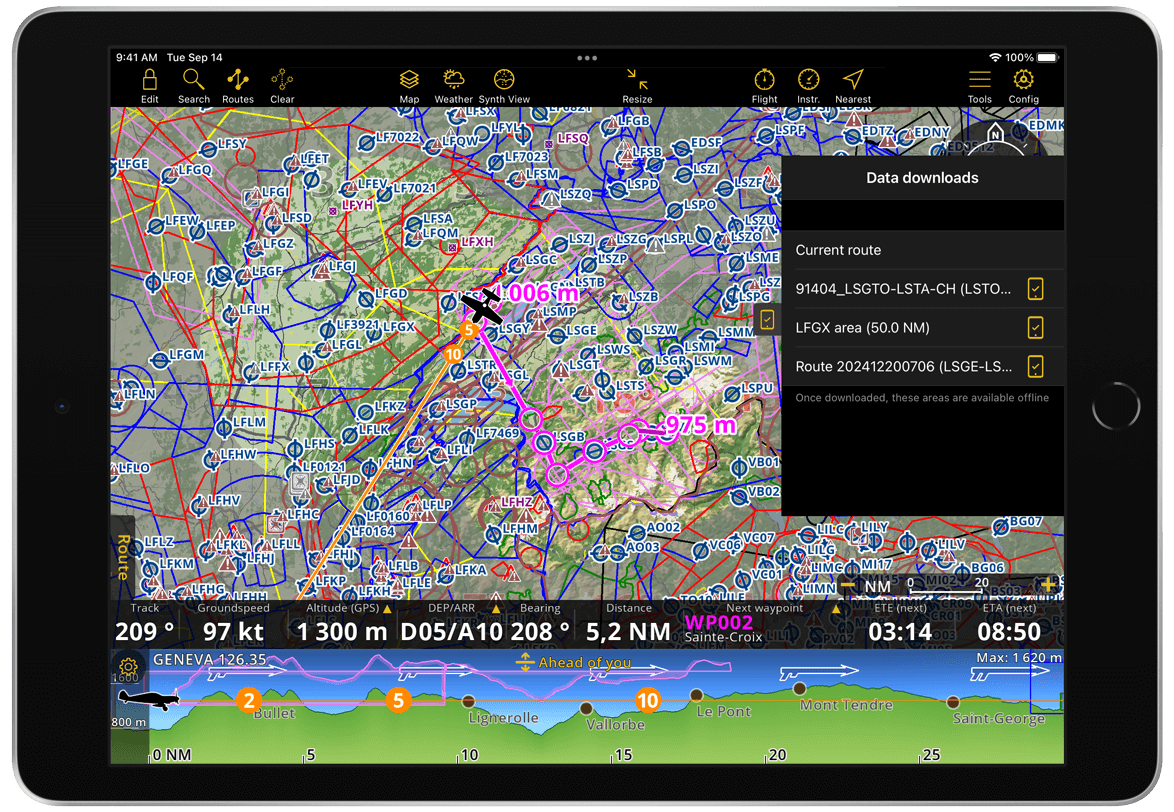Tap the Bearing 208° value
This screenshot has height=812, width=1174.
[x=540, y=632]
